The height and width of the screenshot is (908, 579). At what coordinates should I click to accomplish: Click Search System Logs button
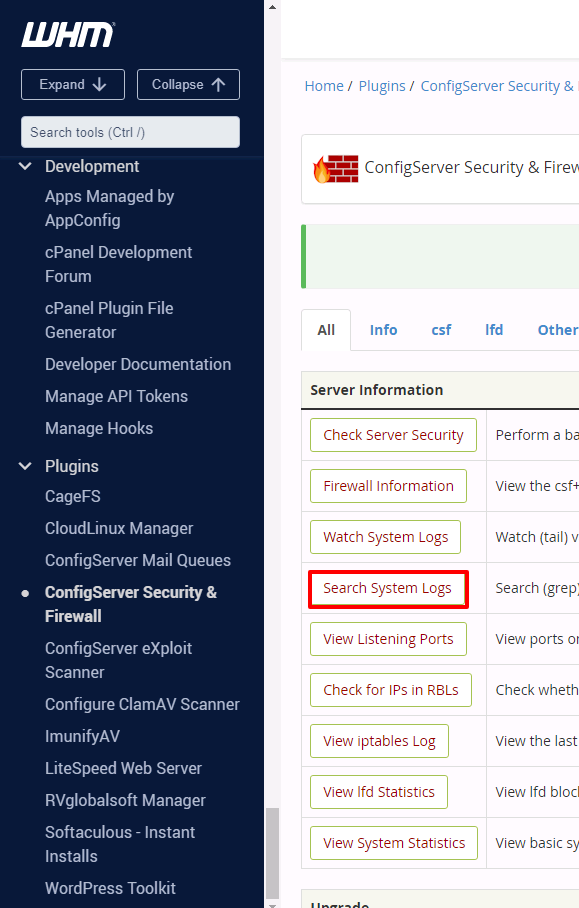click(x=388, y=588)
